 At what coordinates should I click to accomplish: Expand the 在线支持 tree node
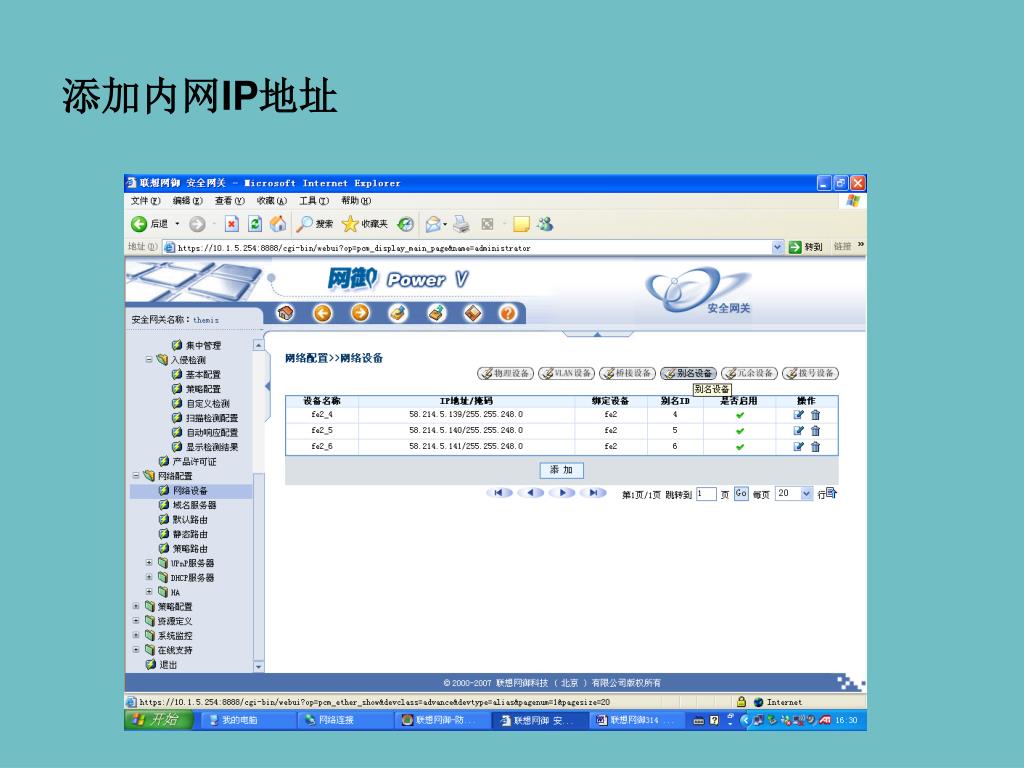[x=136, y=650]
